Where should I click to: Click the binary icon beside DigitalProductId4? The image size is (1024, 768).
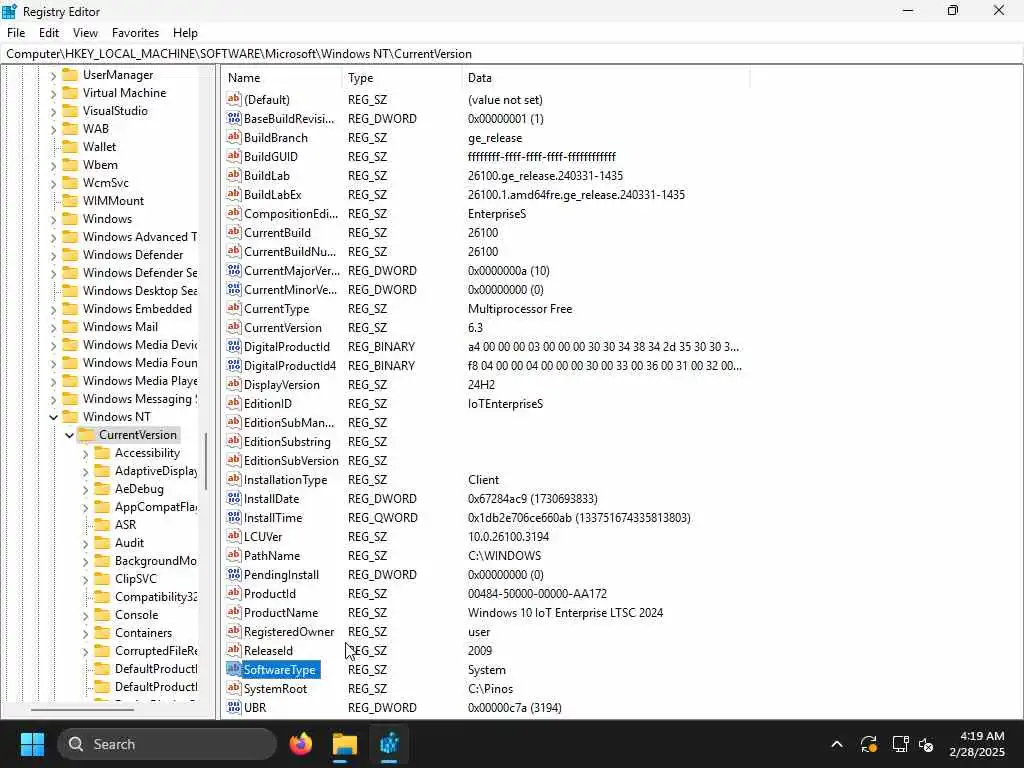234,365
